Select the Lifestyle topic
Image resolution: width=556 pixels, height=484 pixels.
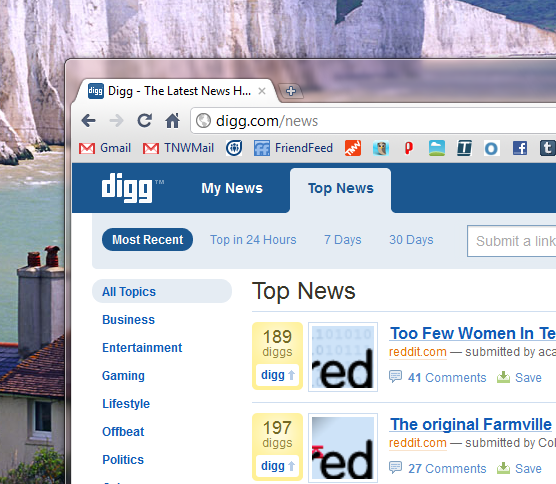point(126,404)
